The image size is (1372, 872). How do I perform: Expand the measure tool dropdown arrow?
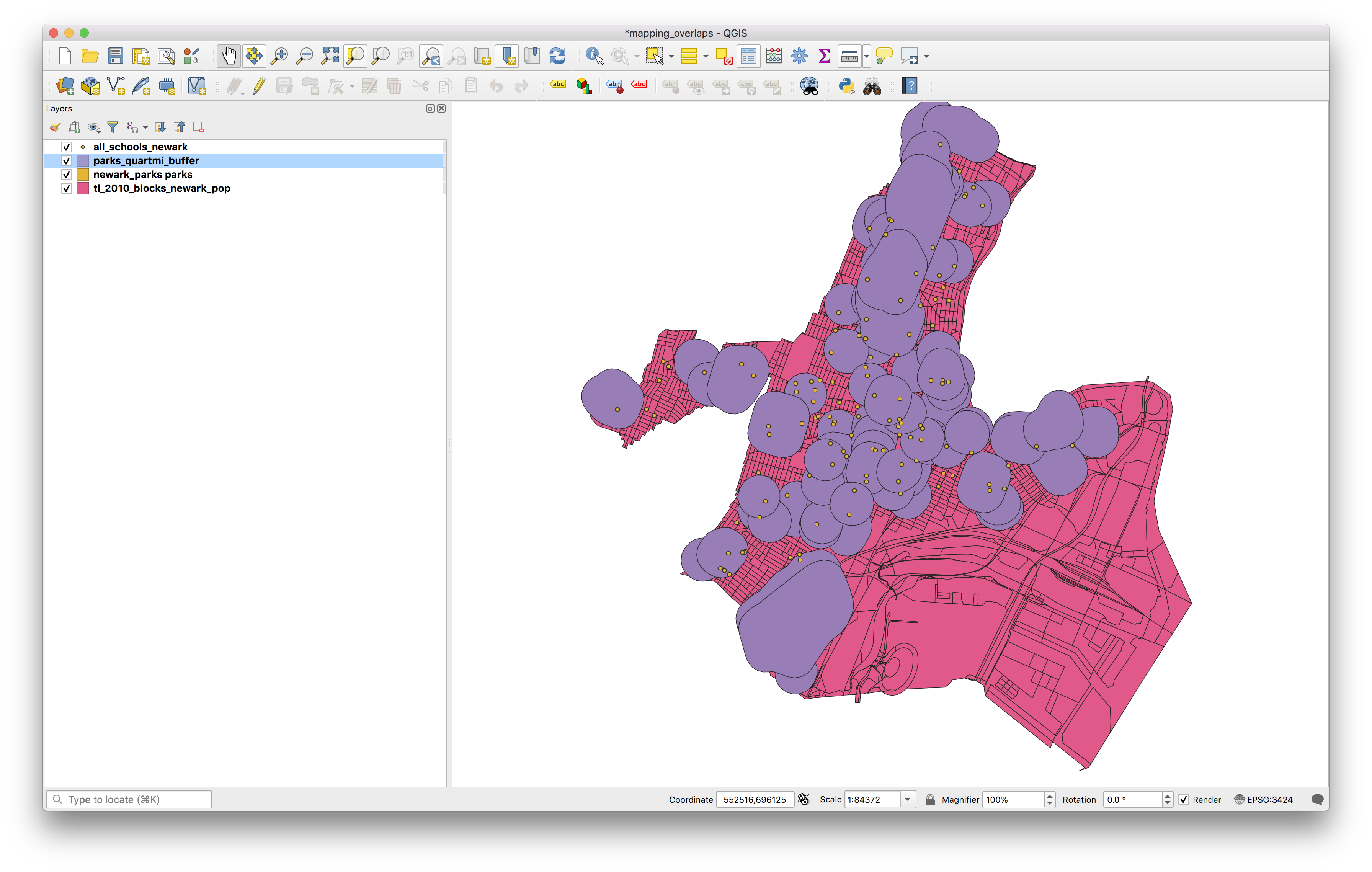point(867,56)
